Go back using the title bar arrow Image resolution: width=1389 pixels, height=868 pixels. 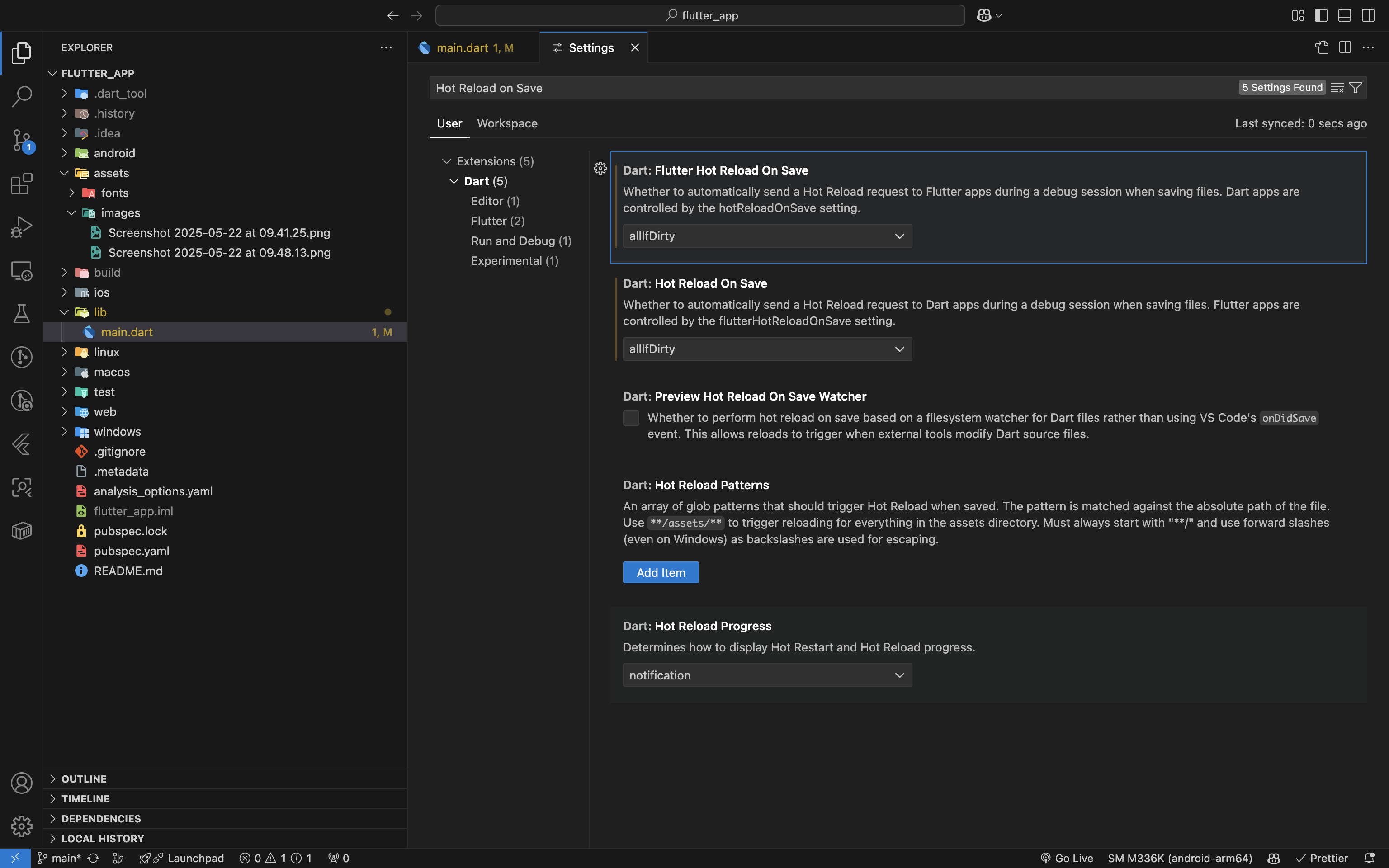pyautogui.click(x=392, y=15)
